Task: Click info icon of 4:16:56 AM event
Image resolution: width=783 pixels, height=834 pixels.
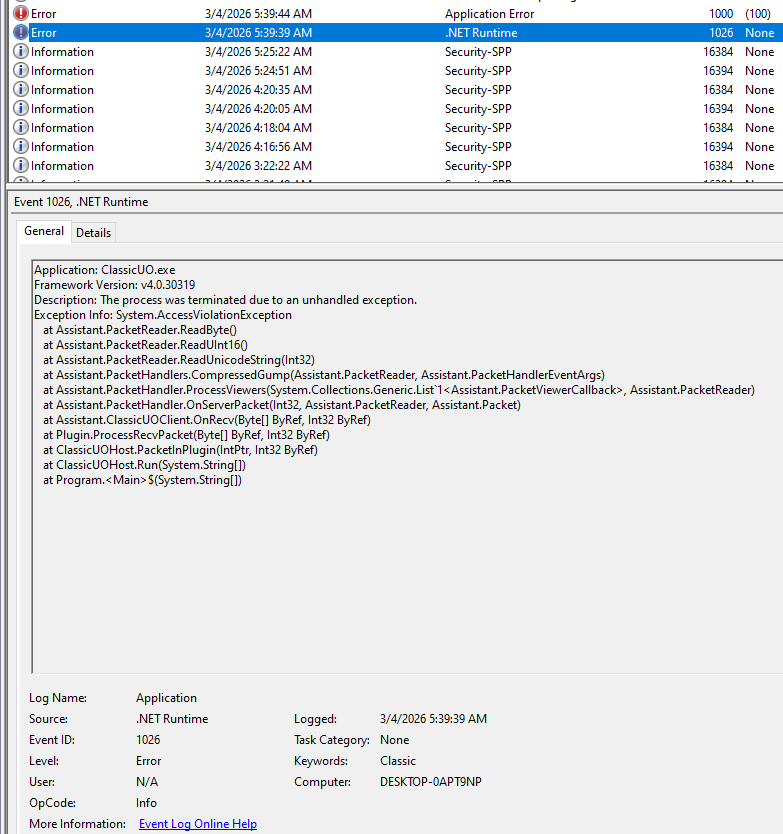Action: 21,146
